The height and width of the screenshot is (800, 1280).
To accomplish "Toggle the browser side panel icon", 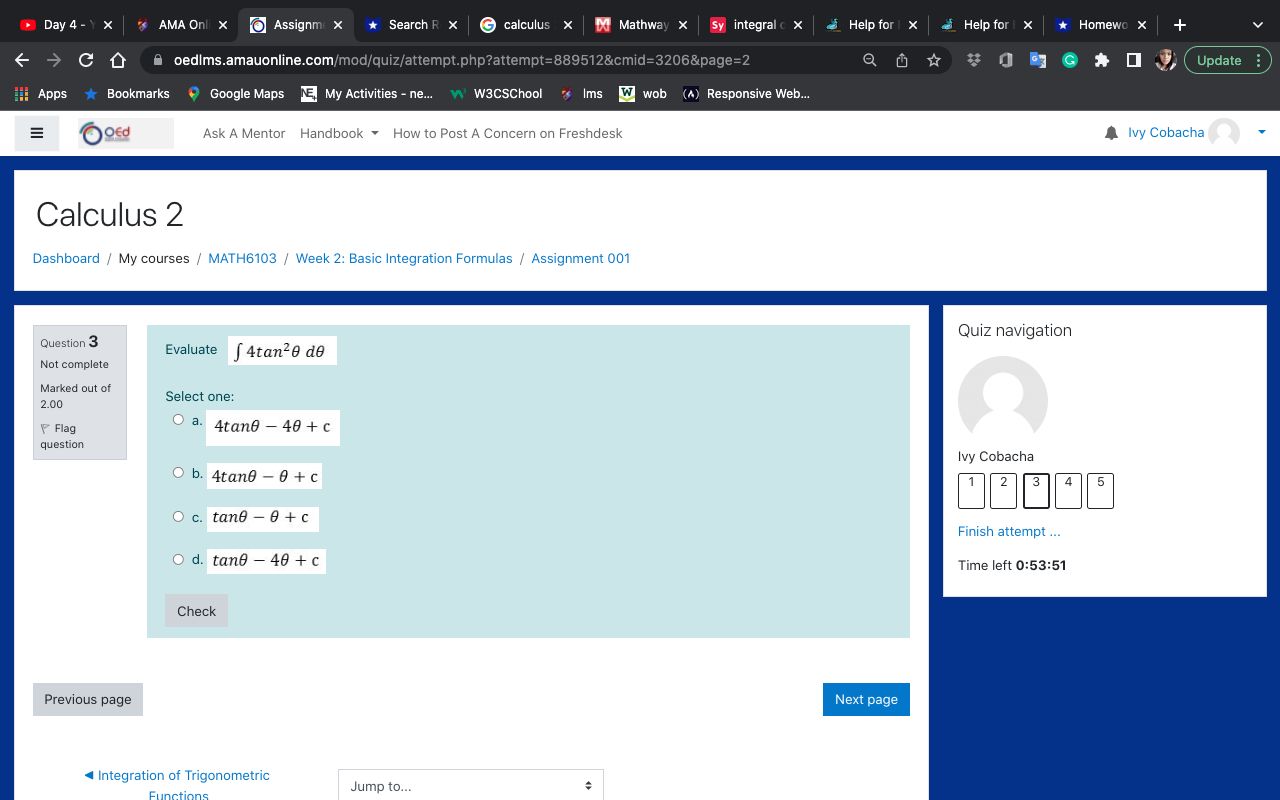I will [1134, 60].
